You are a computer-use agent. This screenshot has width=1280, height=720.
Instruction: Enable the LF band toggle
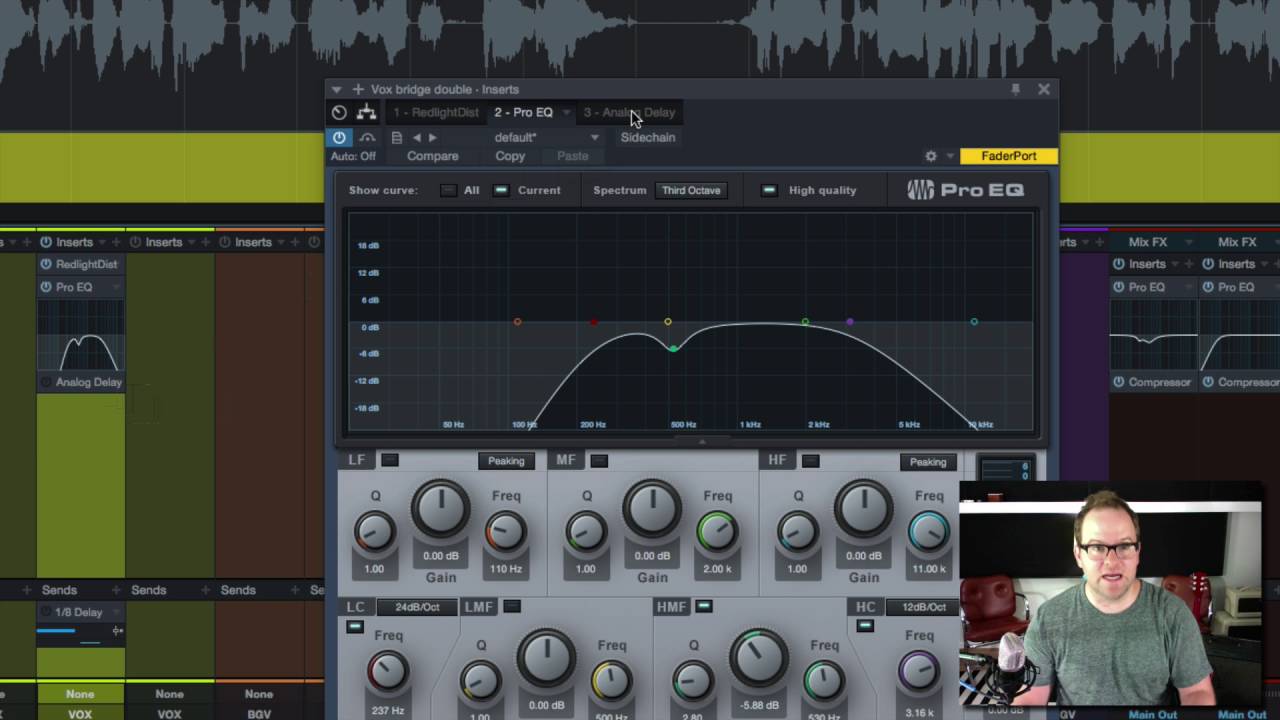[390, 460]
